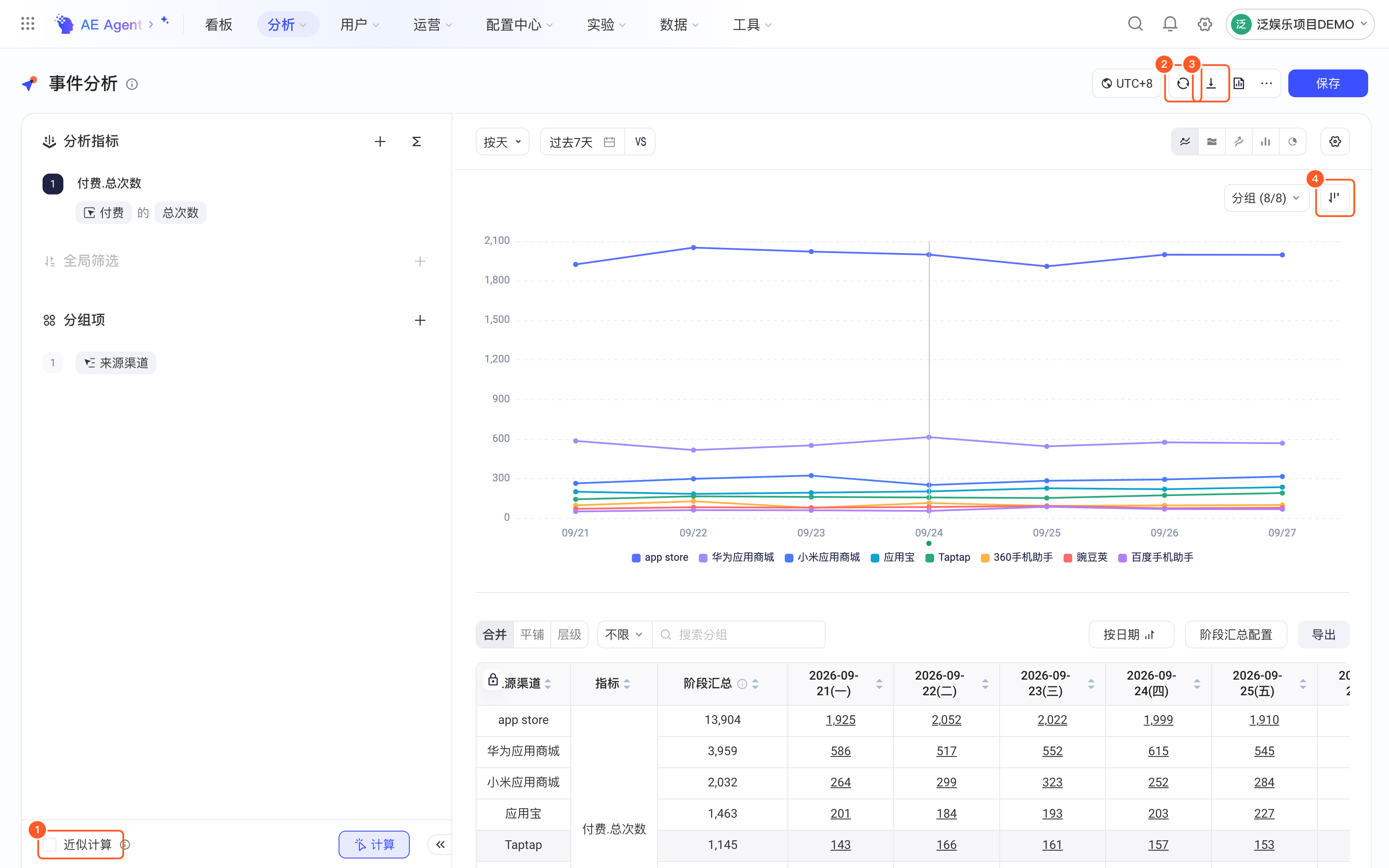Open the calendar date picker icon
Screen dimensions: 1389x868
[609, 142]
